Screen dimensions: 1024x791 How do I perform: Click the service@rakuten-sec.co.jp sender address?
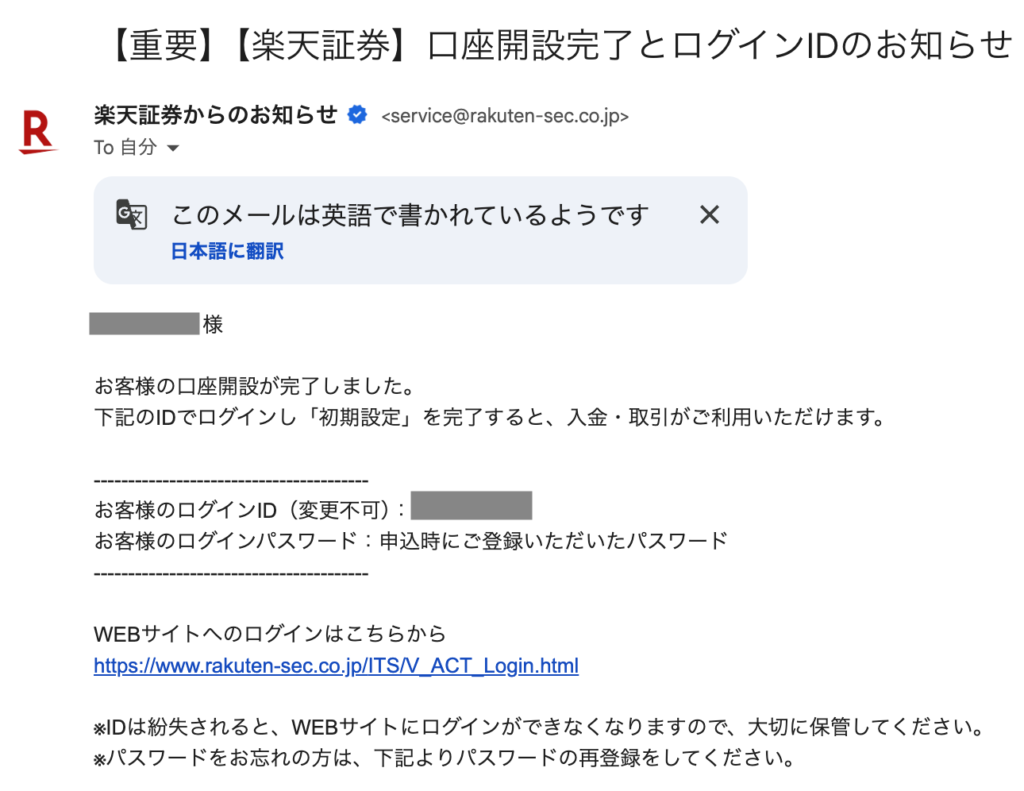(x=505, y=117)
